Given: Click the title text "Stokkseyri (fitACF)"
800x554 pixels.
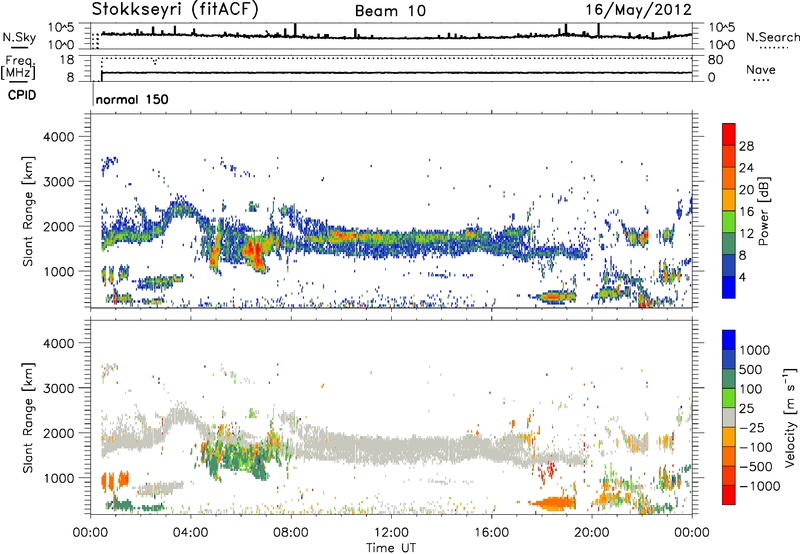Looking at the screenshot, I should pos(175,9).
